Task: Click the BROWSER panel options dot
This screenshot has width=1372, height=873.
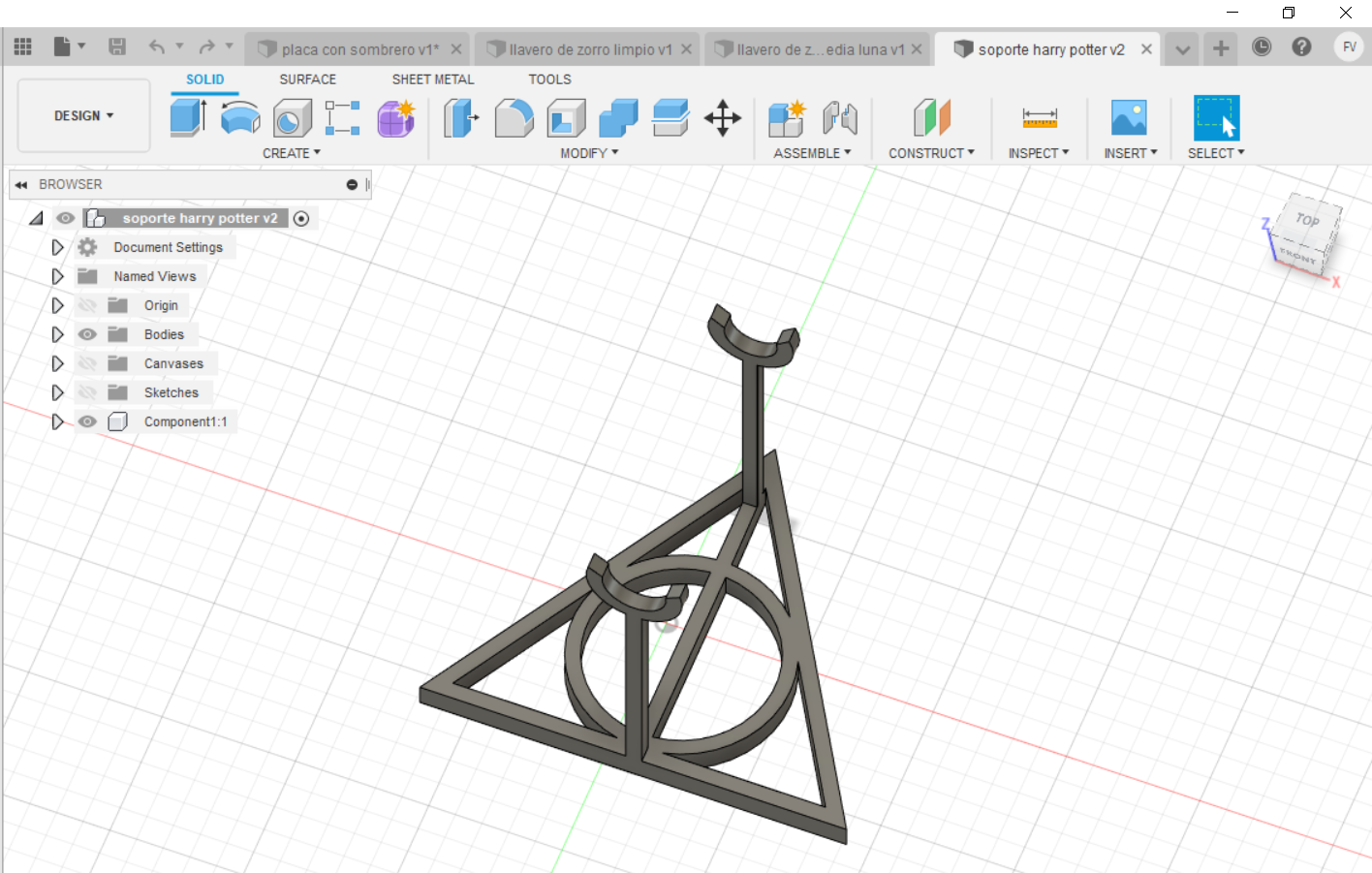Action: tap(352, 184)
